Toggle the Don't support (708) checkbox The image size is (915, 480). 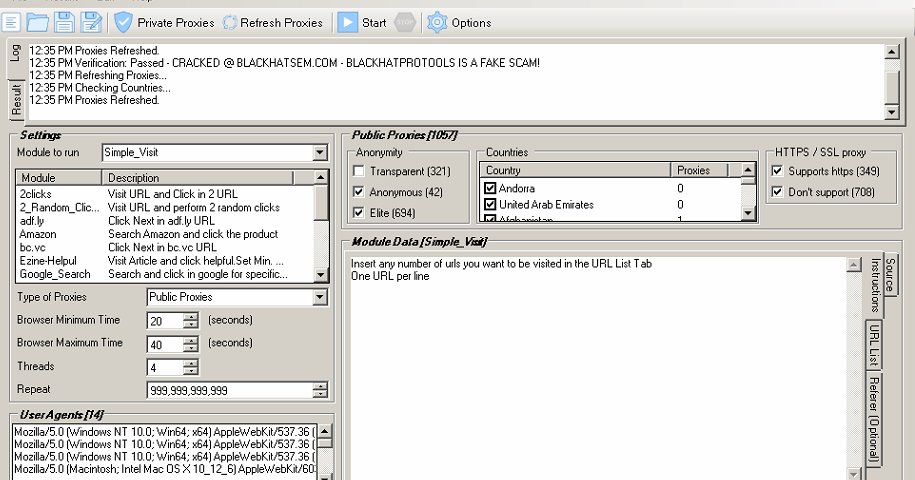[777, 192]
